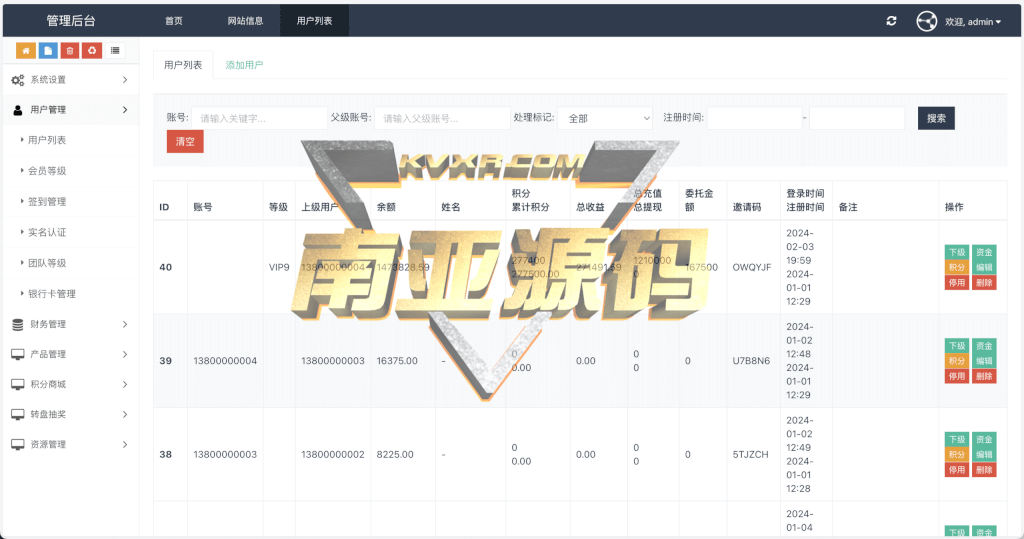Click the list view icon button
The height and width of the screenshot is (539, 1024).
click(x=115, y=50)
